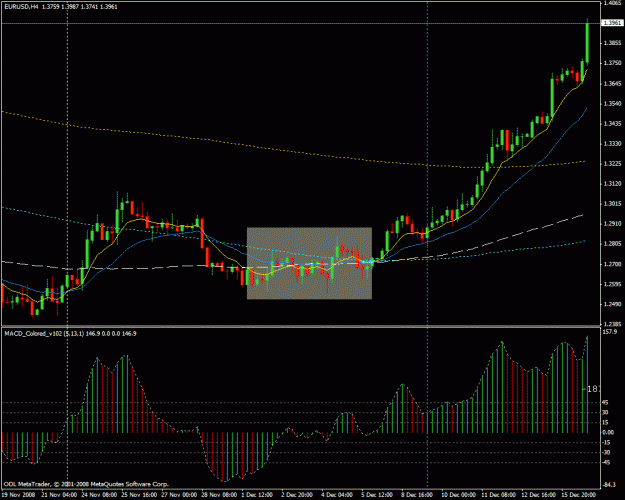Click the 1.3540 price scale label
The height and width of the screenshot is (500, 625).
point(611,103)
